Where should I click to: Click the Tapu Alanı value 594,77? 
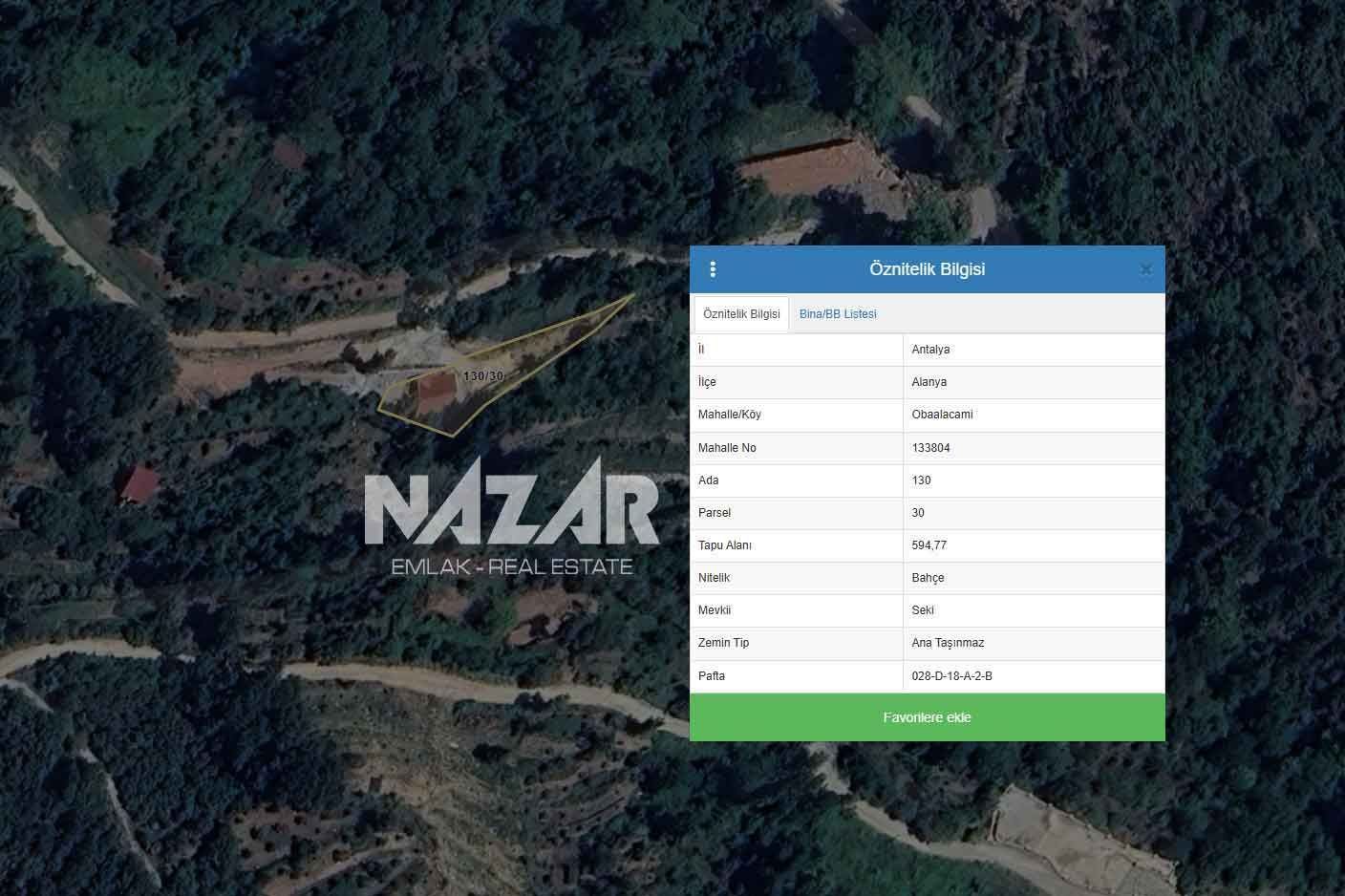[x=929, y=545]
